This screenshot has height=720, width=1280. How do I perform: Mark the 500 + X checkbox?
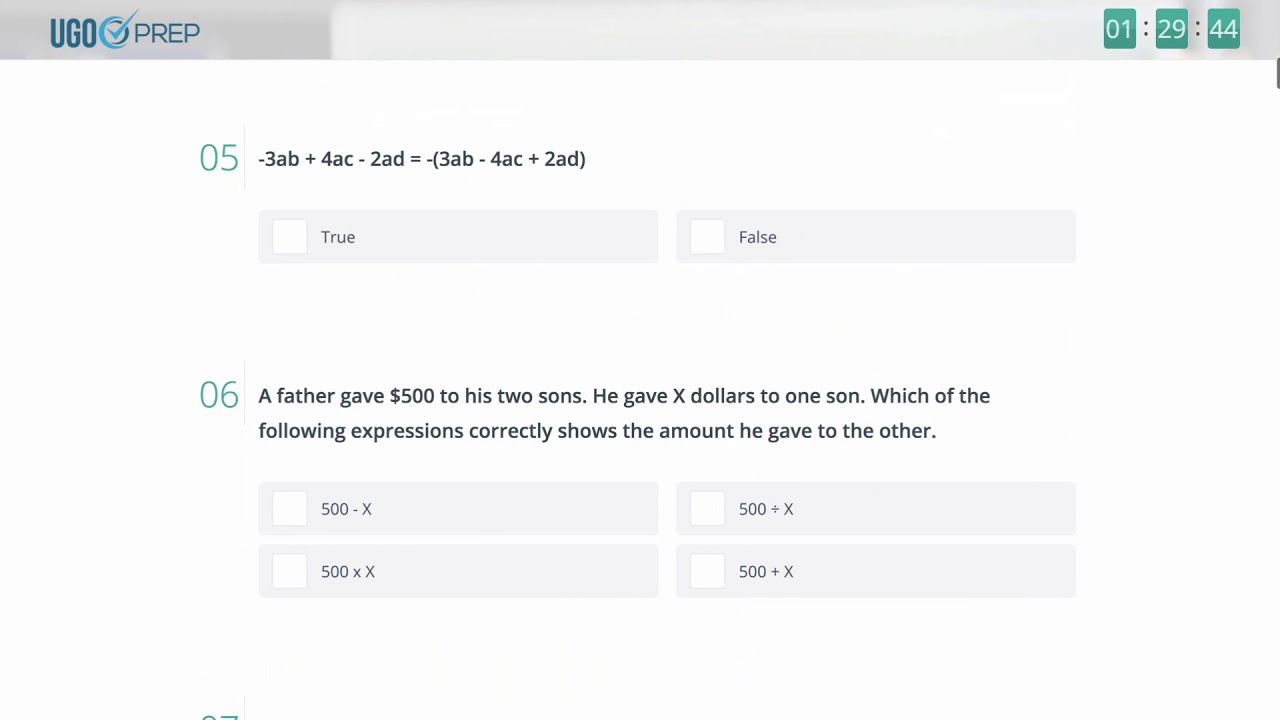coord(708,572)
